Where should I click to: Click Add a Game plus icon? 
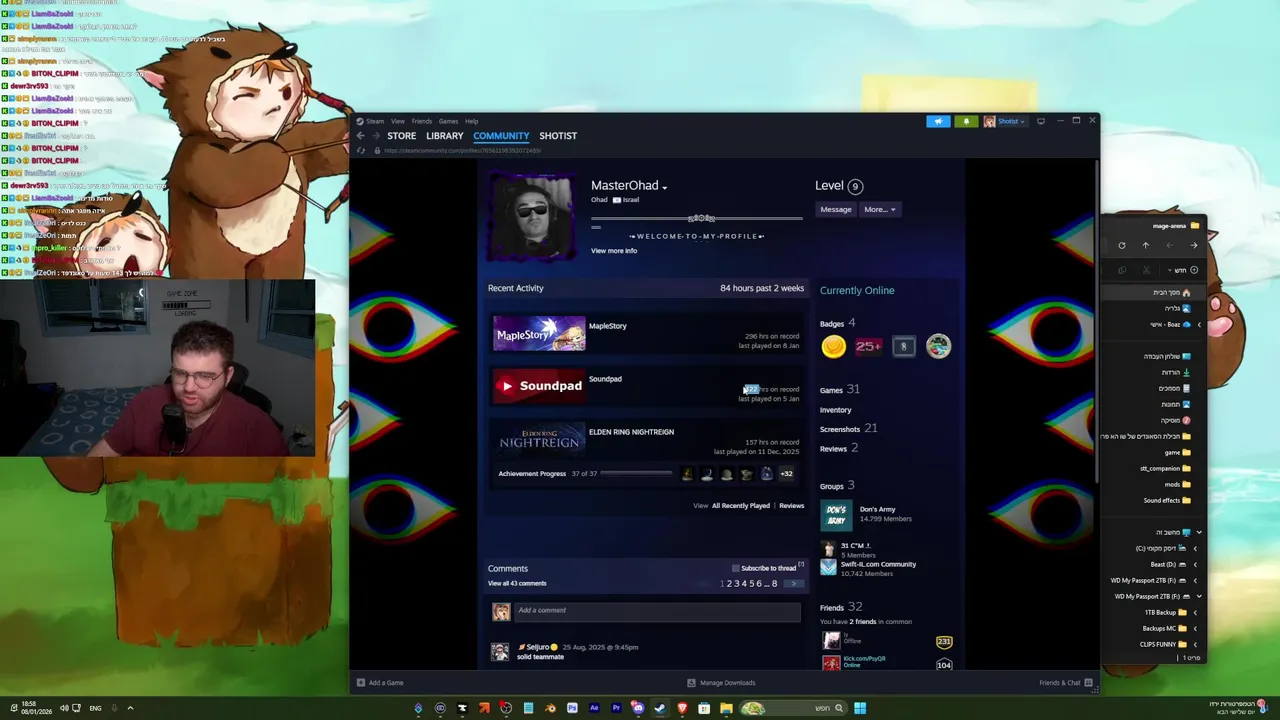pos(361,683)
